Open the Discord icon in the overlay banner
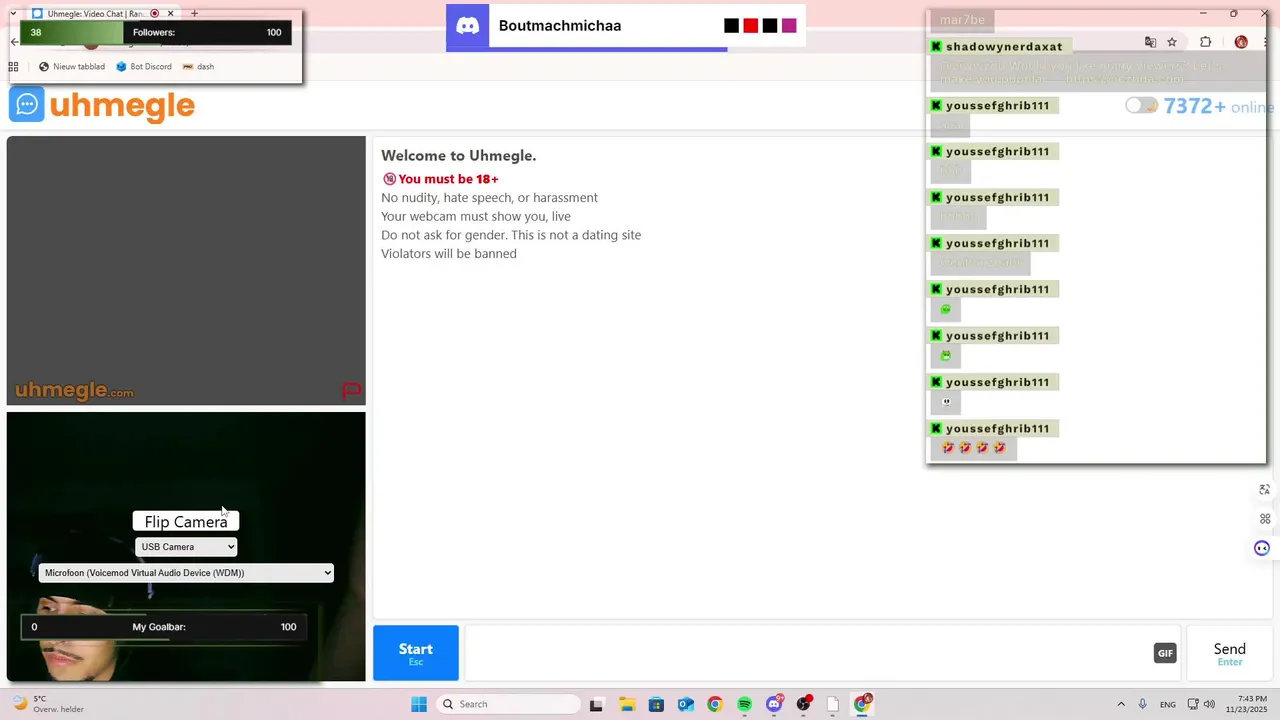 point(468,26)
